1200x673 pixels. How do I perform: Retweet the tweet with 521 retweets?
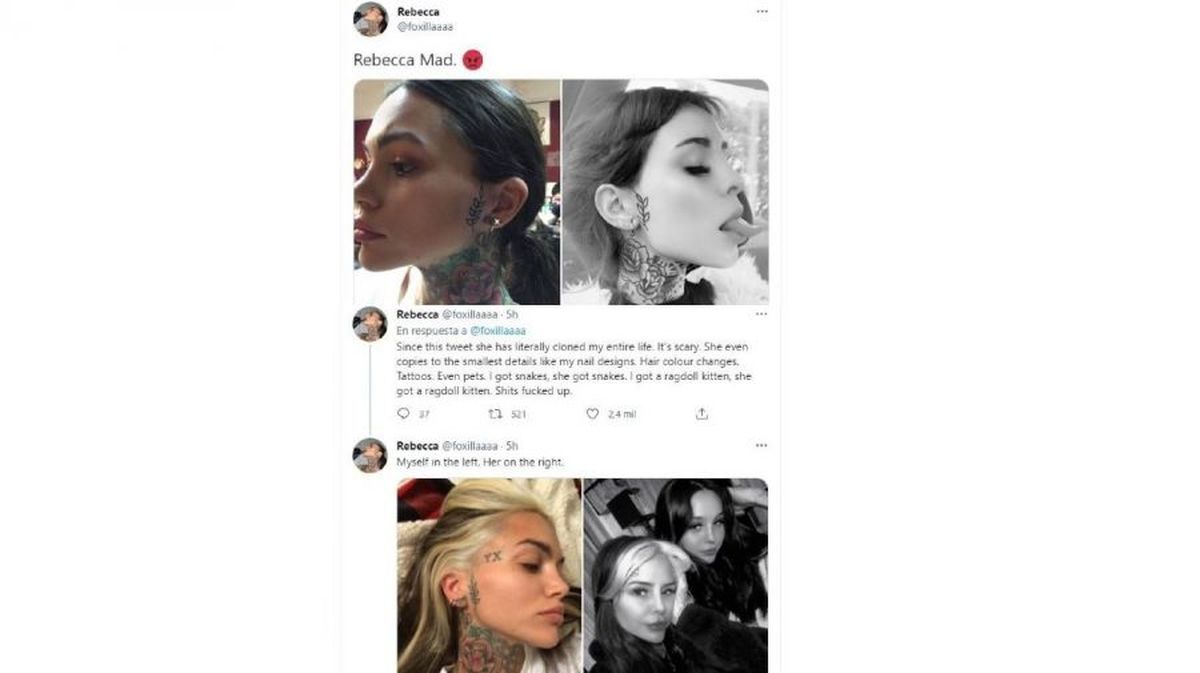coord(495,413)
